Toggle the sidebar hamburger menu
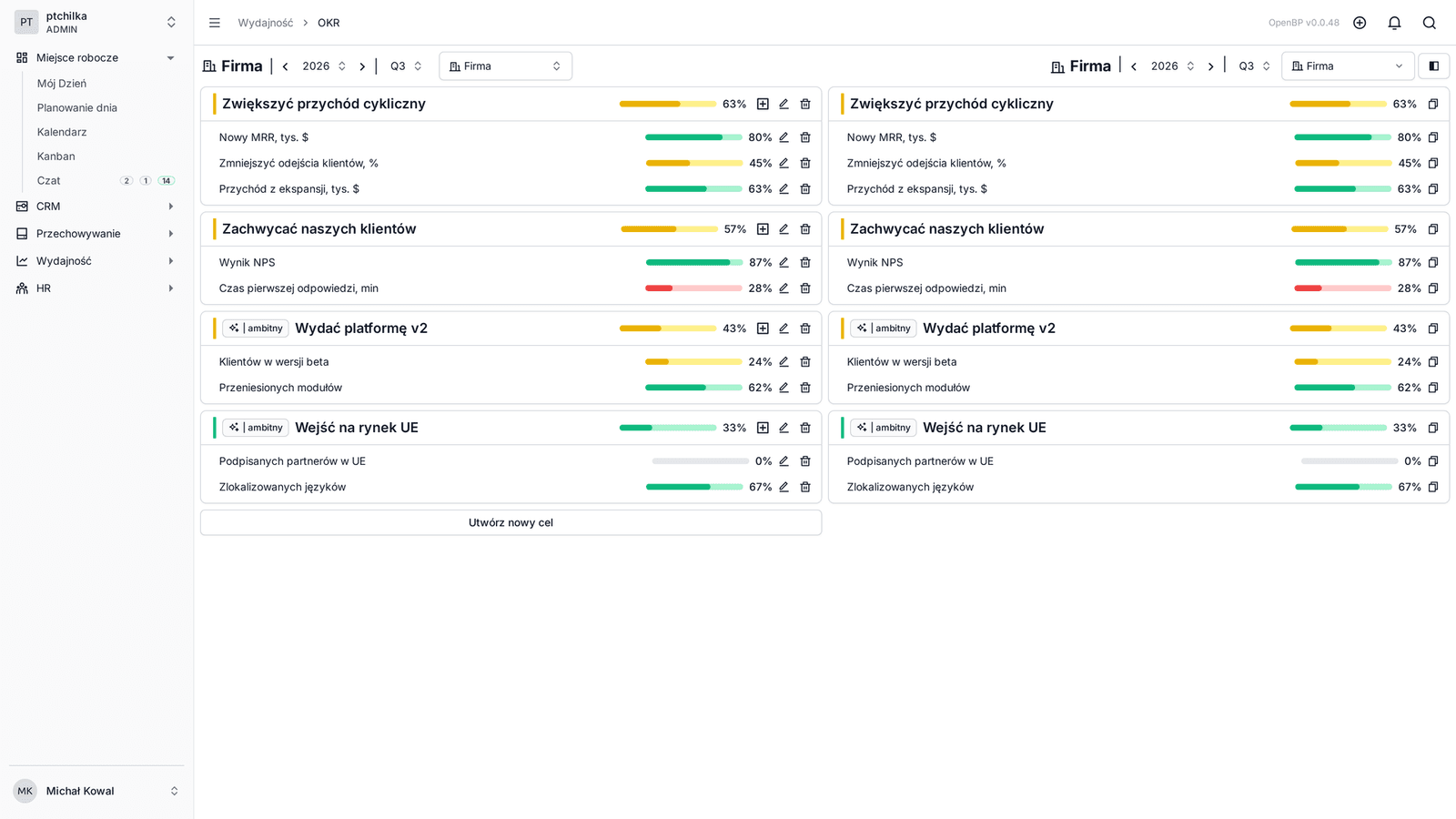The height and width of the screenshot is (819, 1456). tap(215, 23)
